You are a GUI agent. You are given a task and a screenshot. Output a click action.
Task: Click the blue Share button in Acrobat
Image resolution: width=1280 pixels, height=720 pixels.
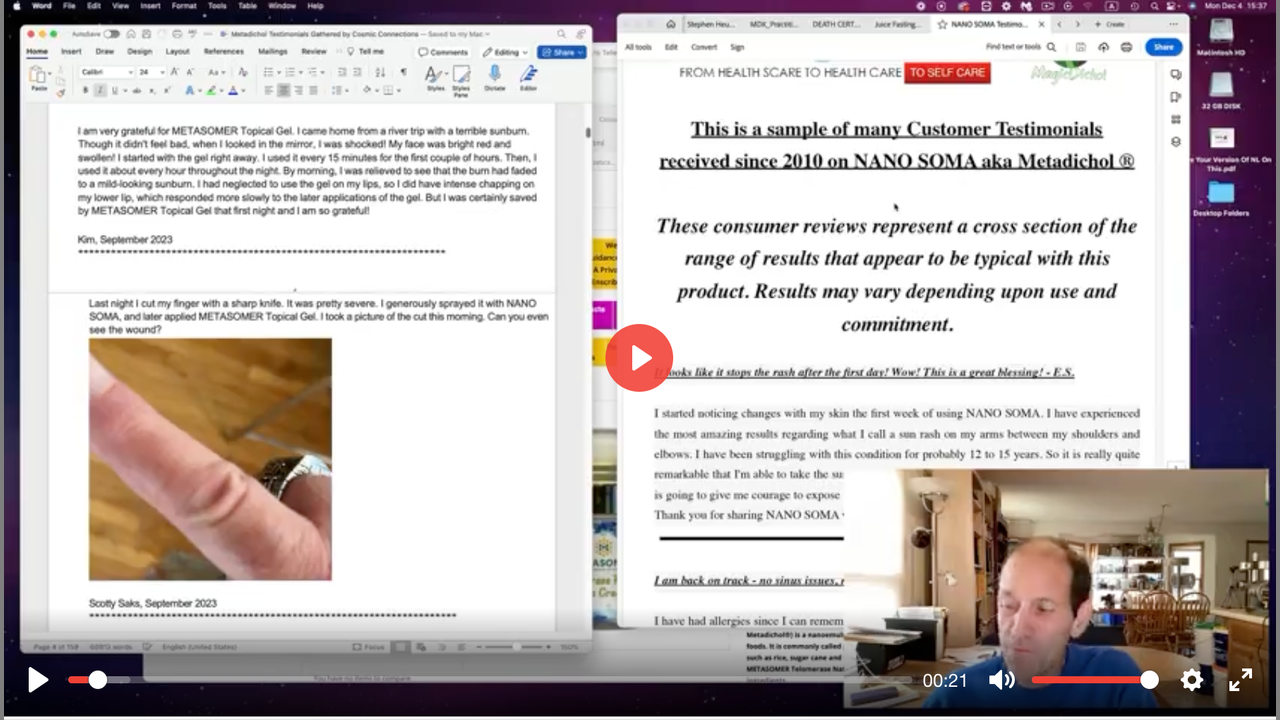point(1163,47)
